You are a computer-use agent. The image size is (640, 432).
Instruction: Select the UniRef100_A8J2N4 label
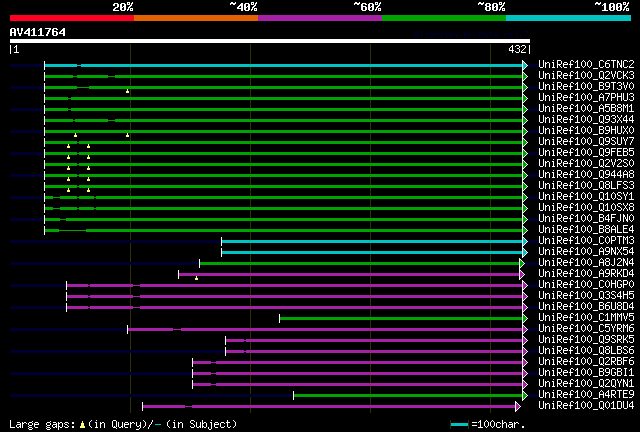[x=586, y=263]
